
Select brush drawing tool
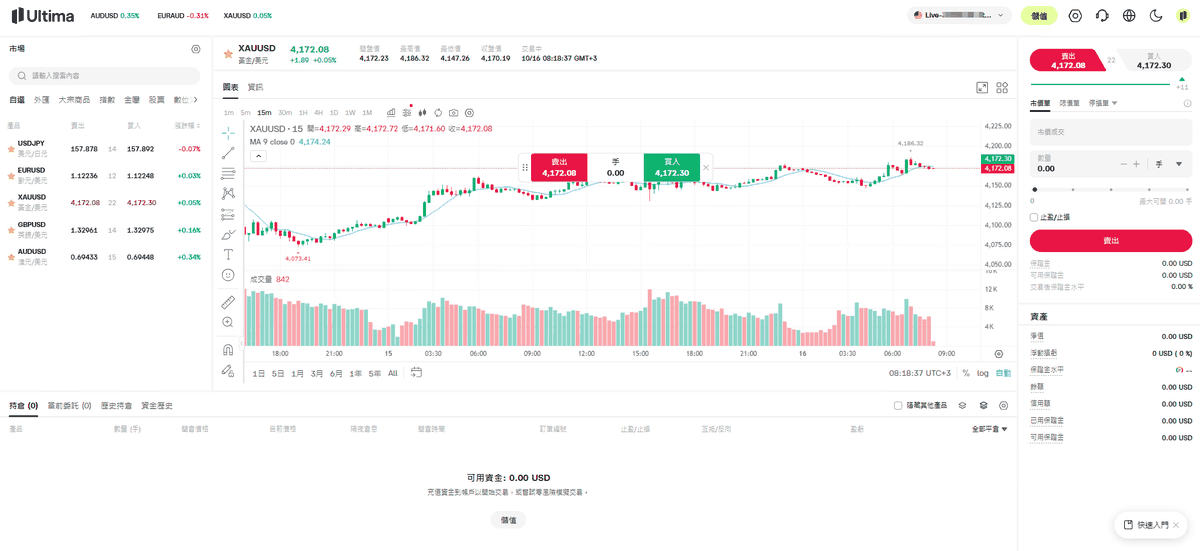228,234
